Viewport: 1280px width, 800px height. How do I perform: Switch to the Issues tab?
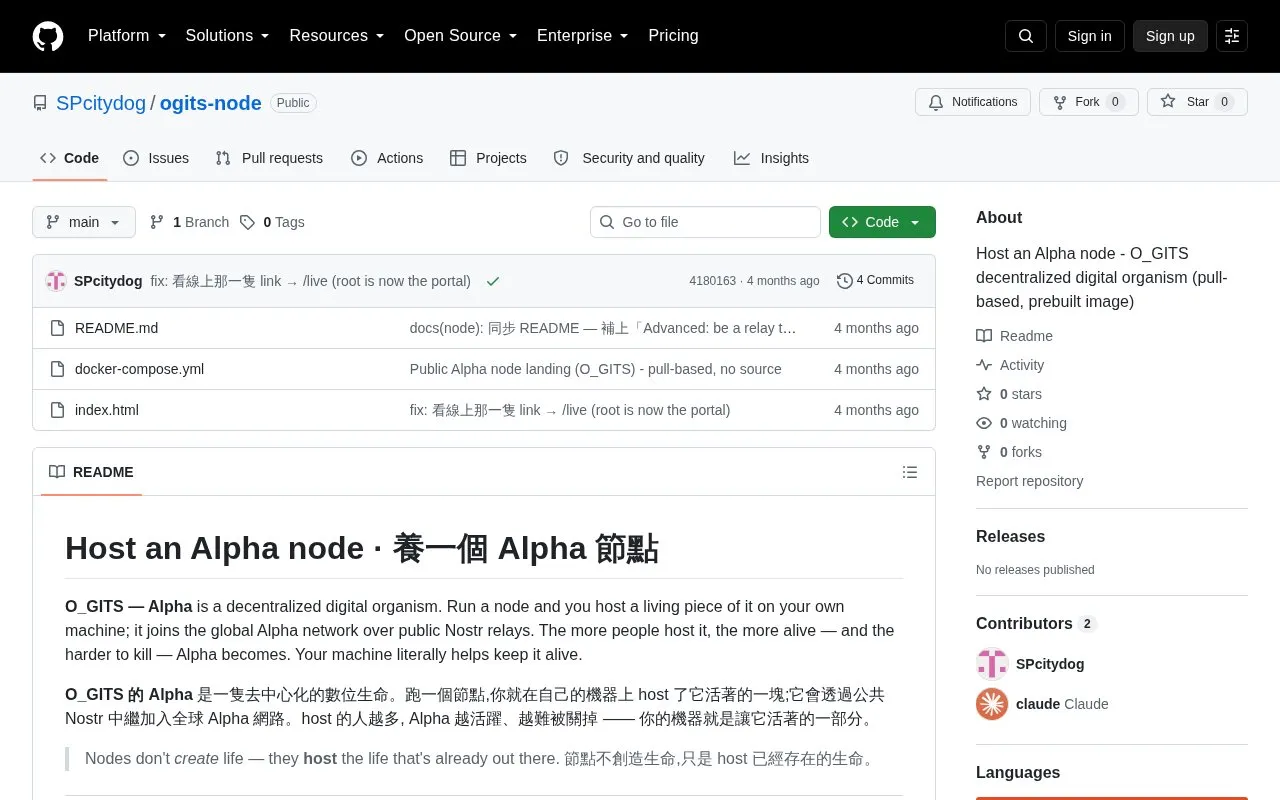click(x=156, y=158)
